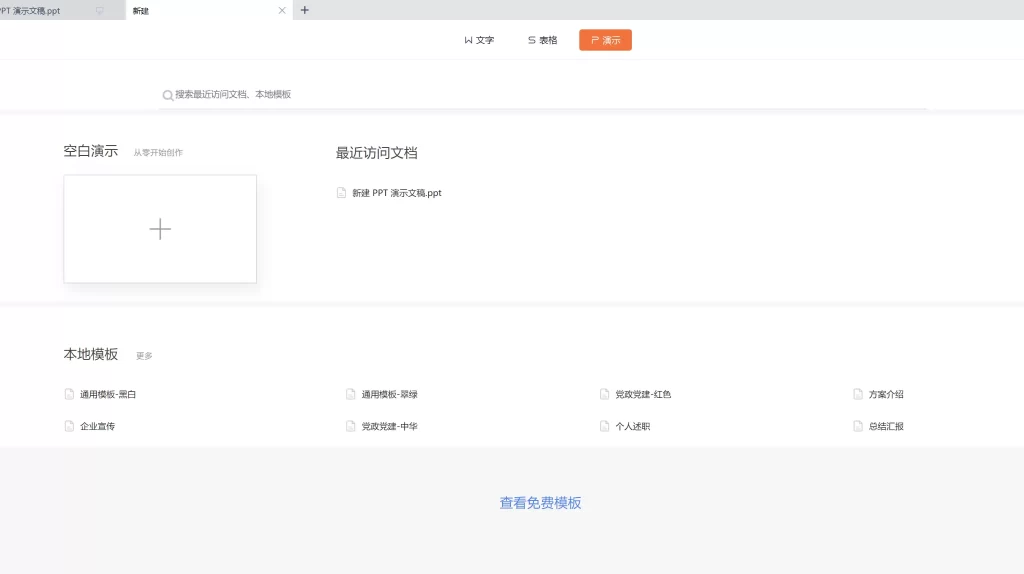Click the search magnifier icon
The width and height of the screenshot is (1024, 574).
point(168,95)
